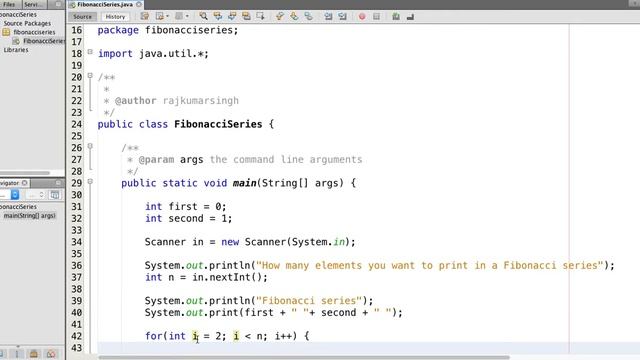Collapse the main method fold at line 29
The height and width of the screenshot is (360, 640).
point(90,182)
